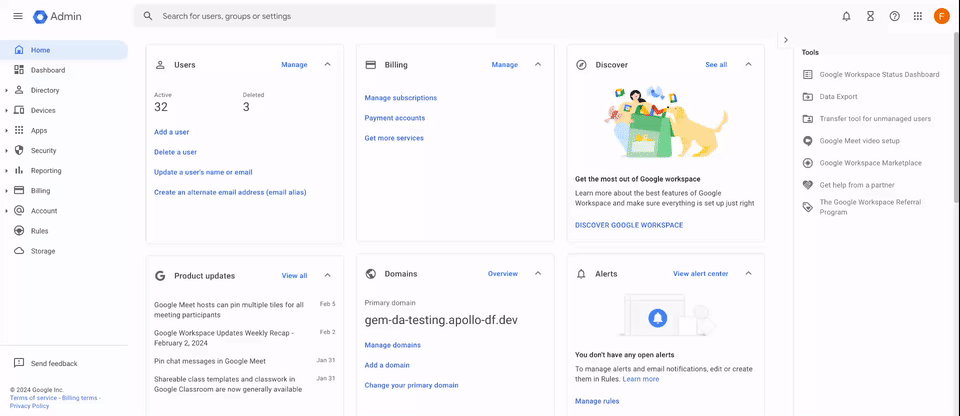The height and width of the screenshot is (416, 960).
Task: Collapse the Users card
Action: 327,64
